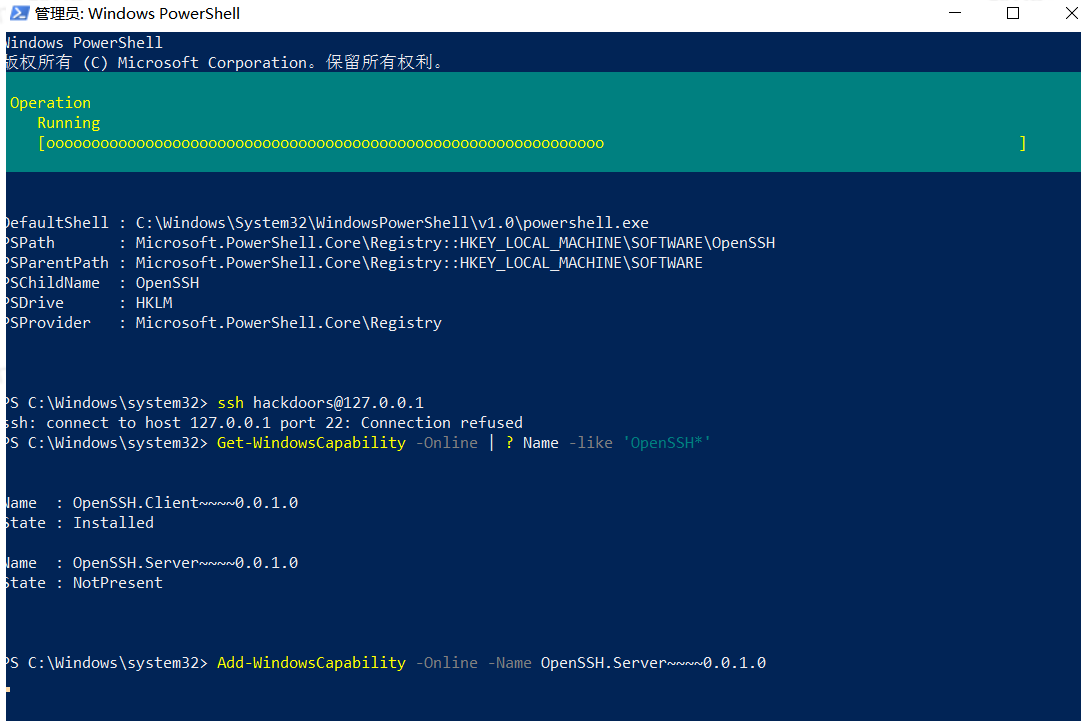Click the 'Running' status text
Image resolution: width=1081 pixels, height=721 pixels.
click(68, 123)
